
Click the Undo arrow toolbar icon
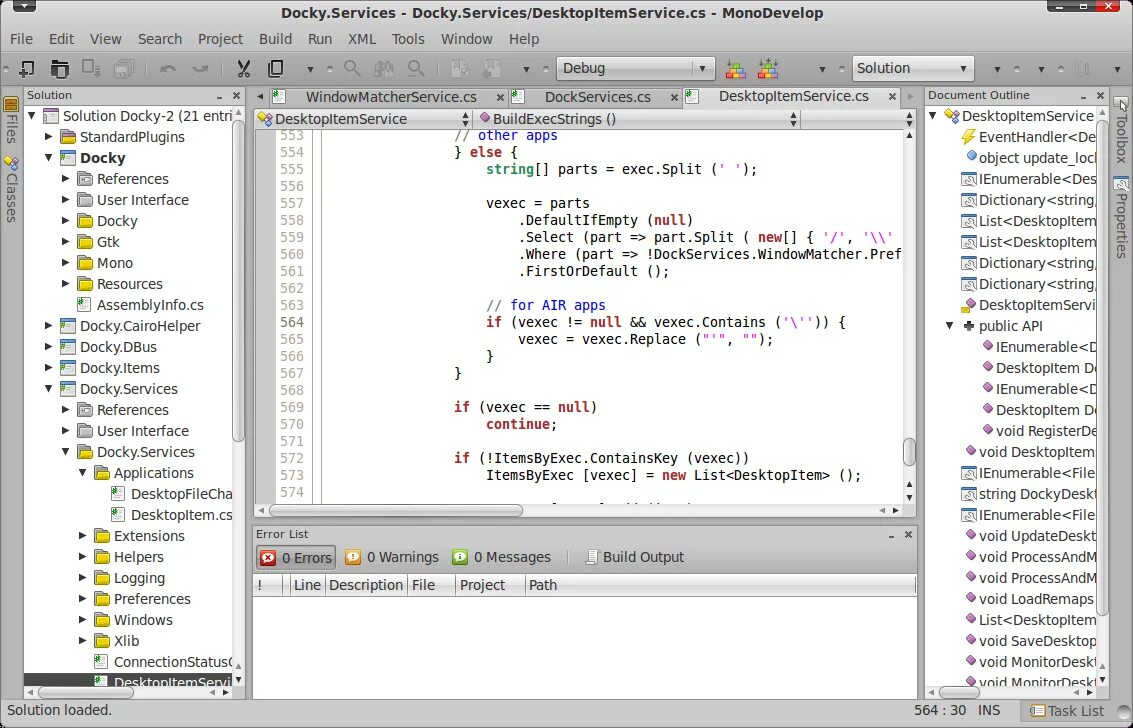[x=168, y=69]
